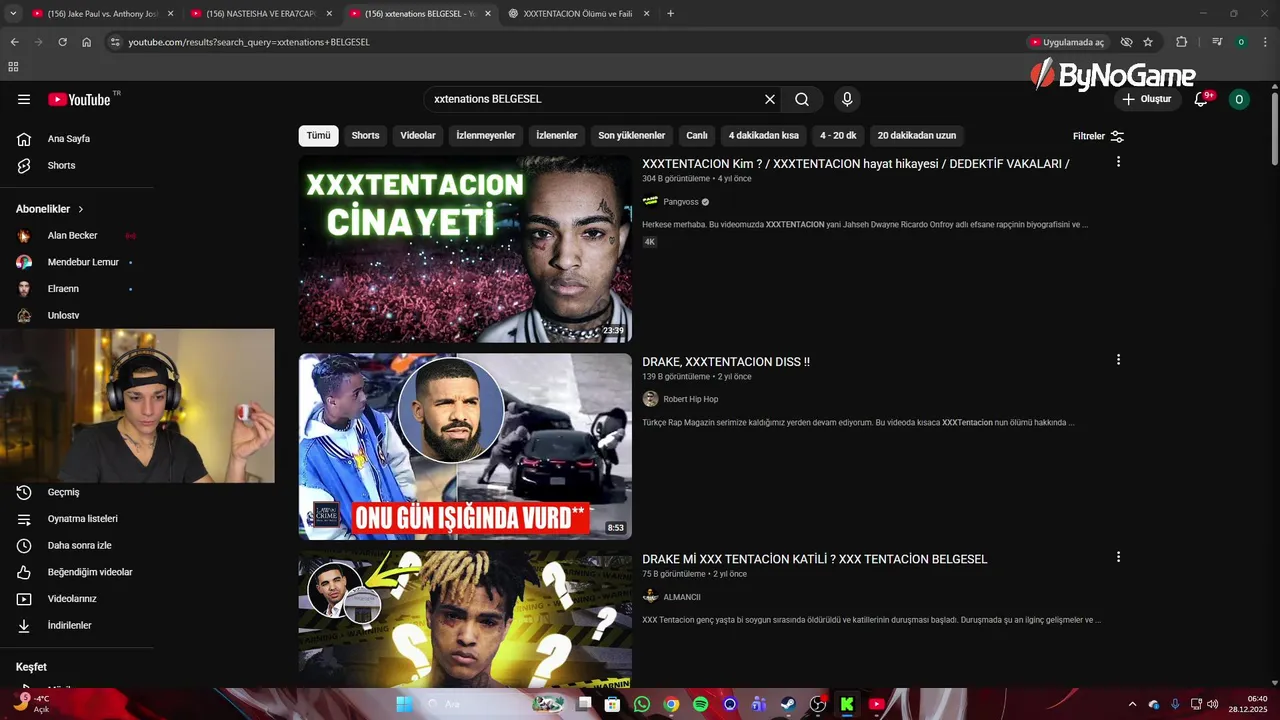The width and height of the screenshot is (1280, 720).
Task: Open Kick app from the taskbar
Action: pyautogui.click(x=847, y=704)
